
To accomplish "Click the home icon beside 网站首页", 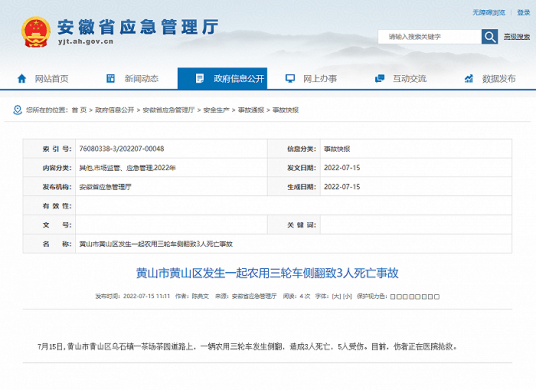I will click(x=22, y=79).
